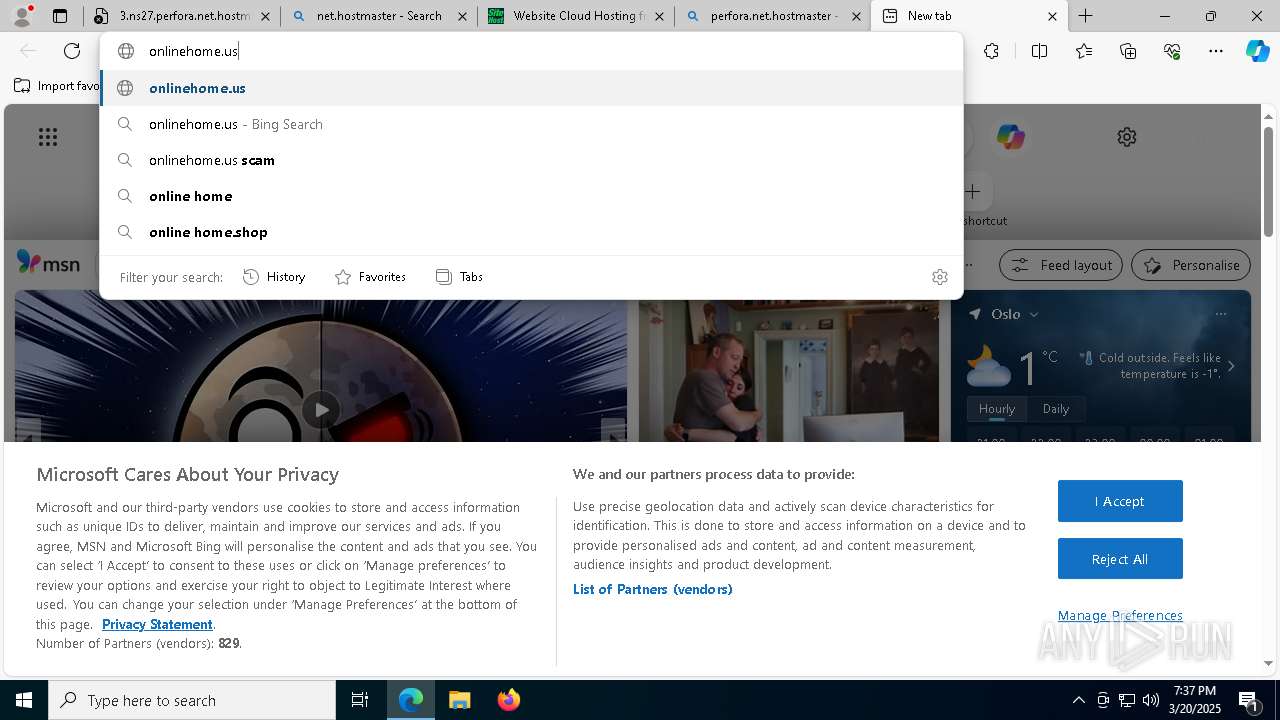Switch to perfora.net.hostmaster tab
The height and width of the screenshot is (720, 1280).
[773, 16]
